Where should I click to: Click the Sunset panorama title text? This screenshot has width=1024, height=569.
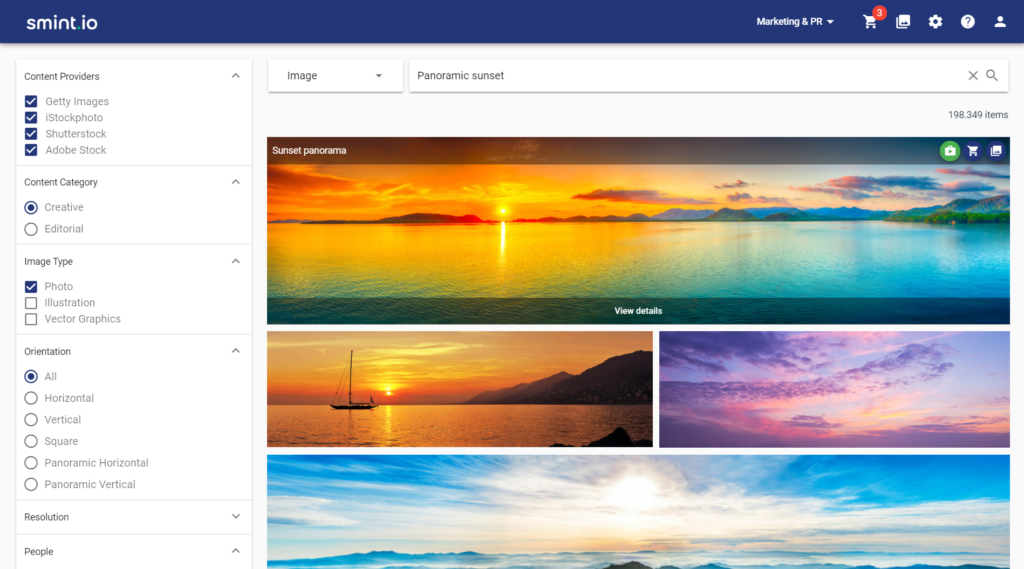[309, 151]
